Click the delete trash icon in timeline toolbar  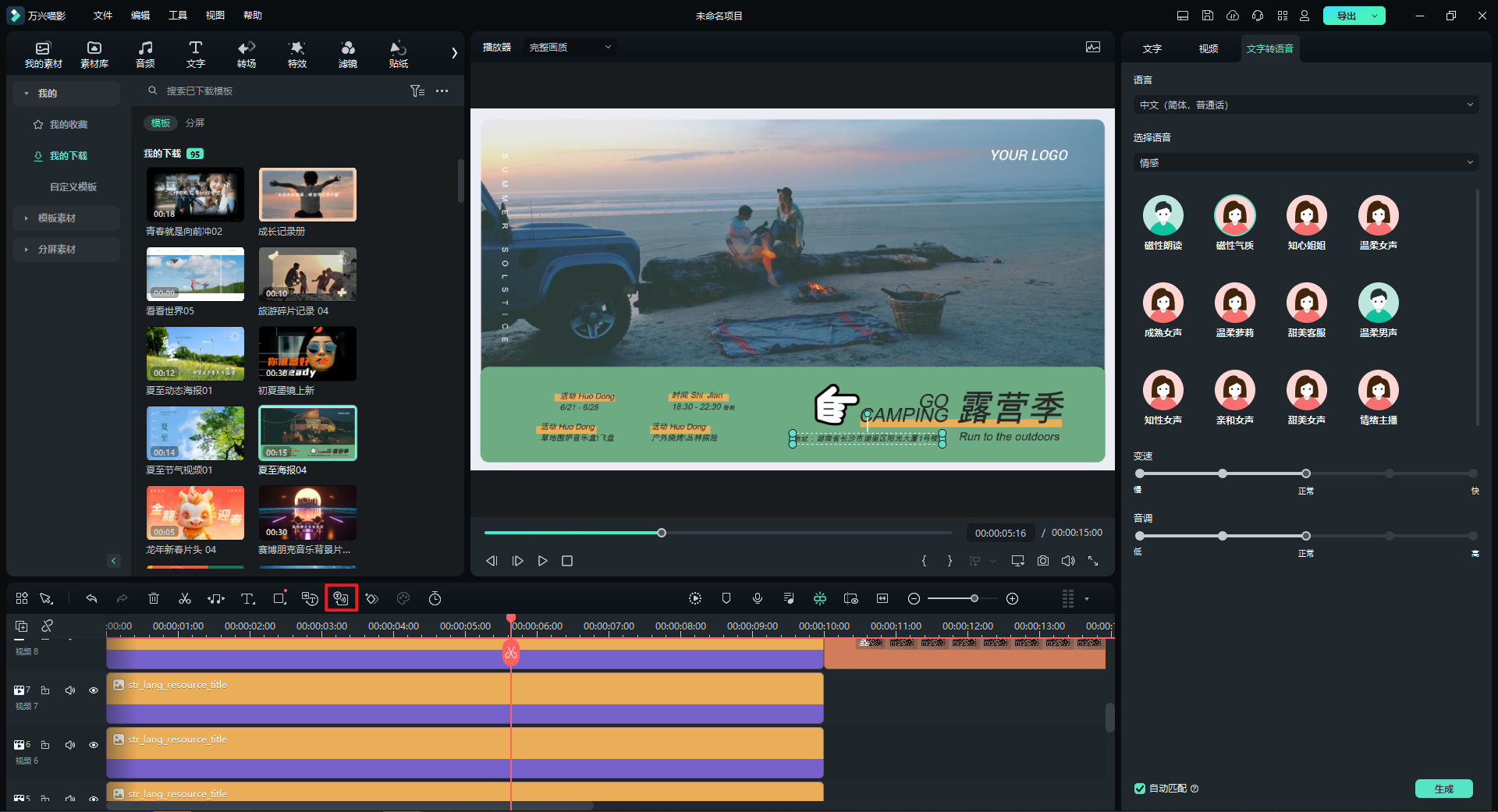tap(154, 598)
